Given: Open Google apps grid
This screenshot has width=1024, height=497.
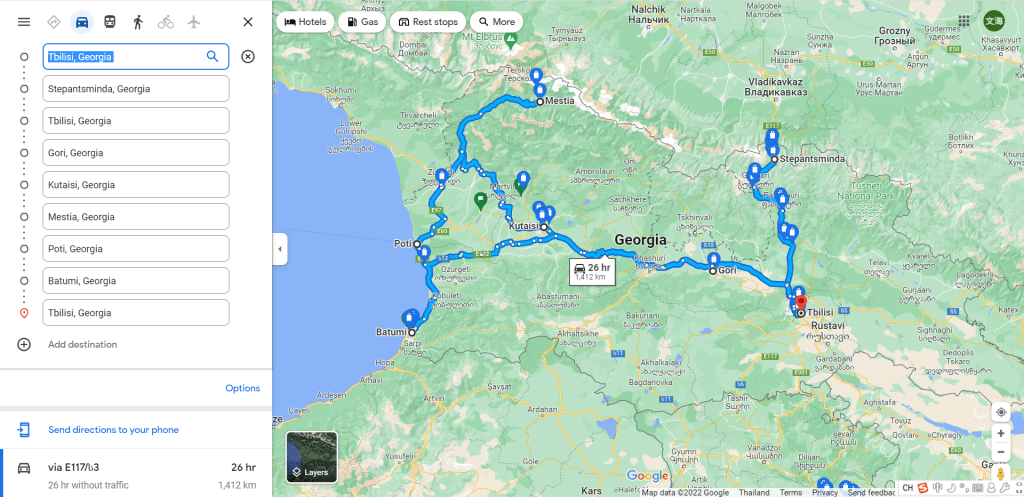Looking at the screenshot, I should (x=964, y=21).
